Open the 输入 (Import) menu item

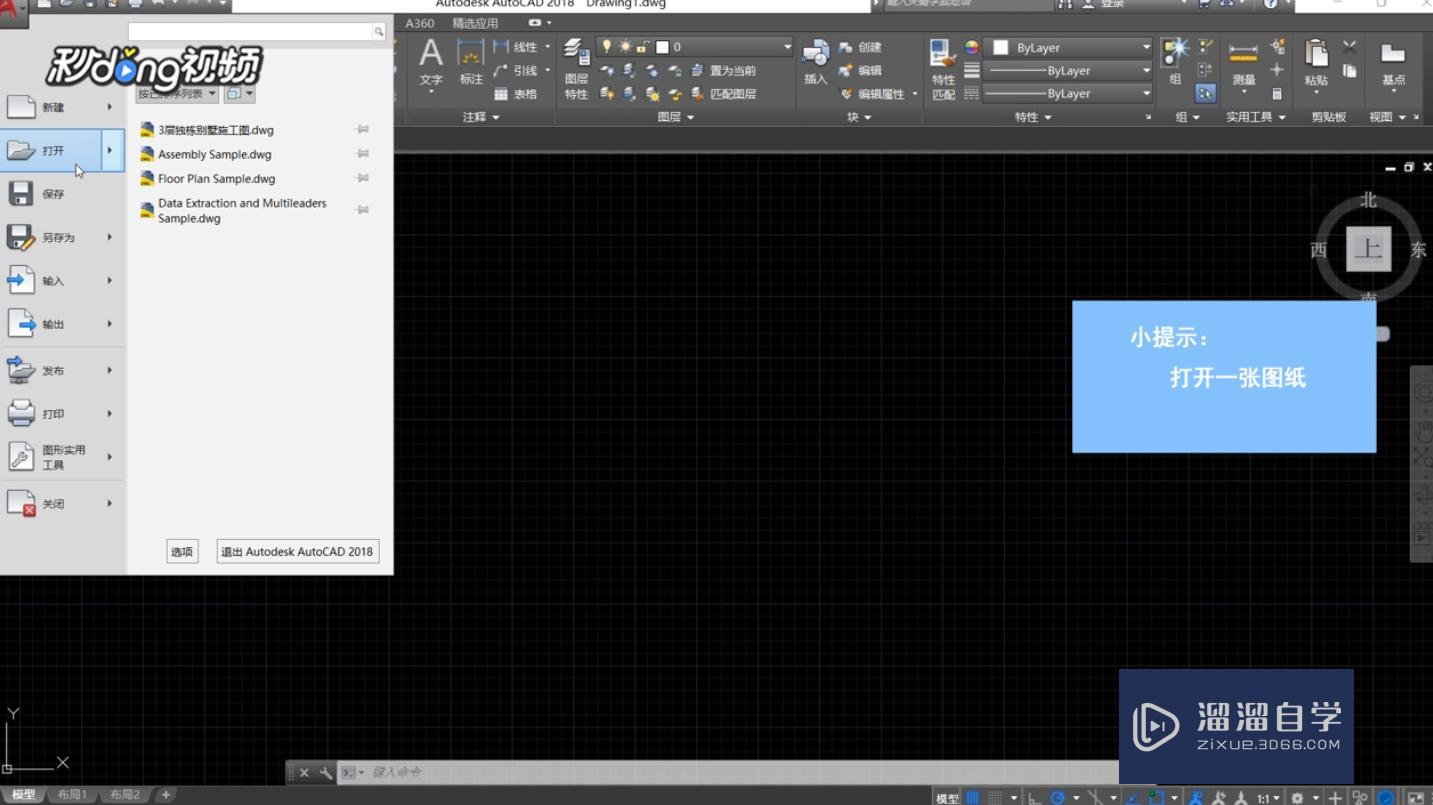tap(62, 281)
